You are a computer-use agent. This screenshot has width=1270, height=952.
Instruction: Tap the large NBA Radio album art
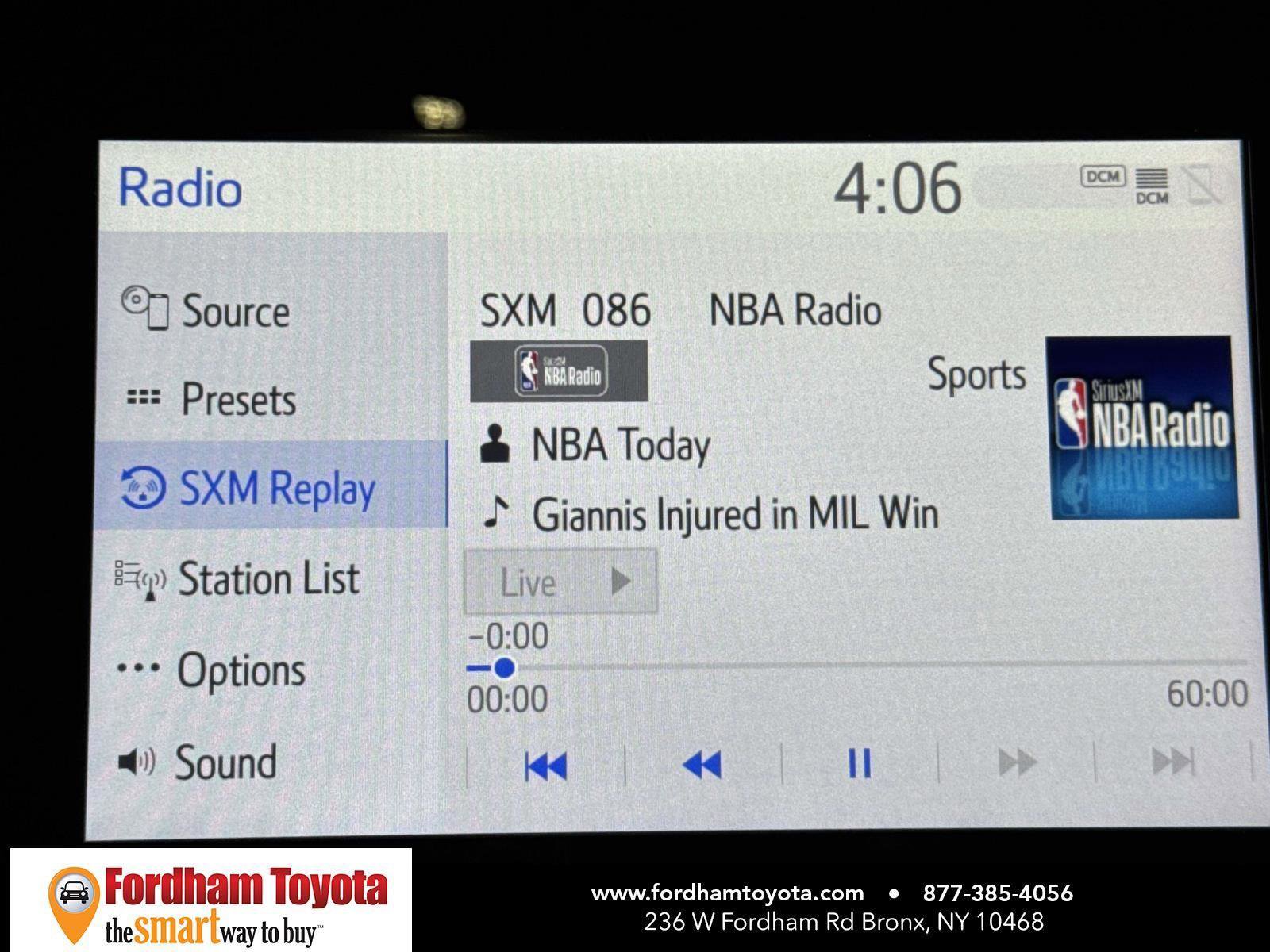(x=1142, y=428)
